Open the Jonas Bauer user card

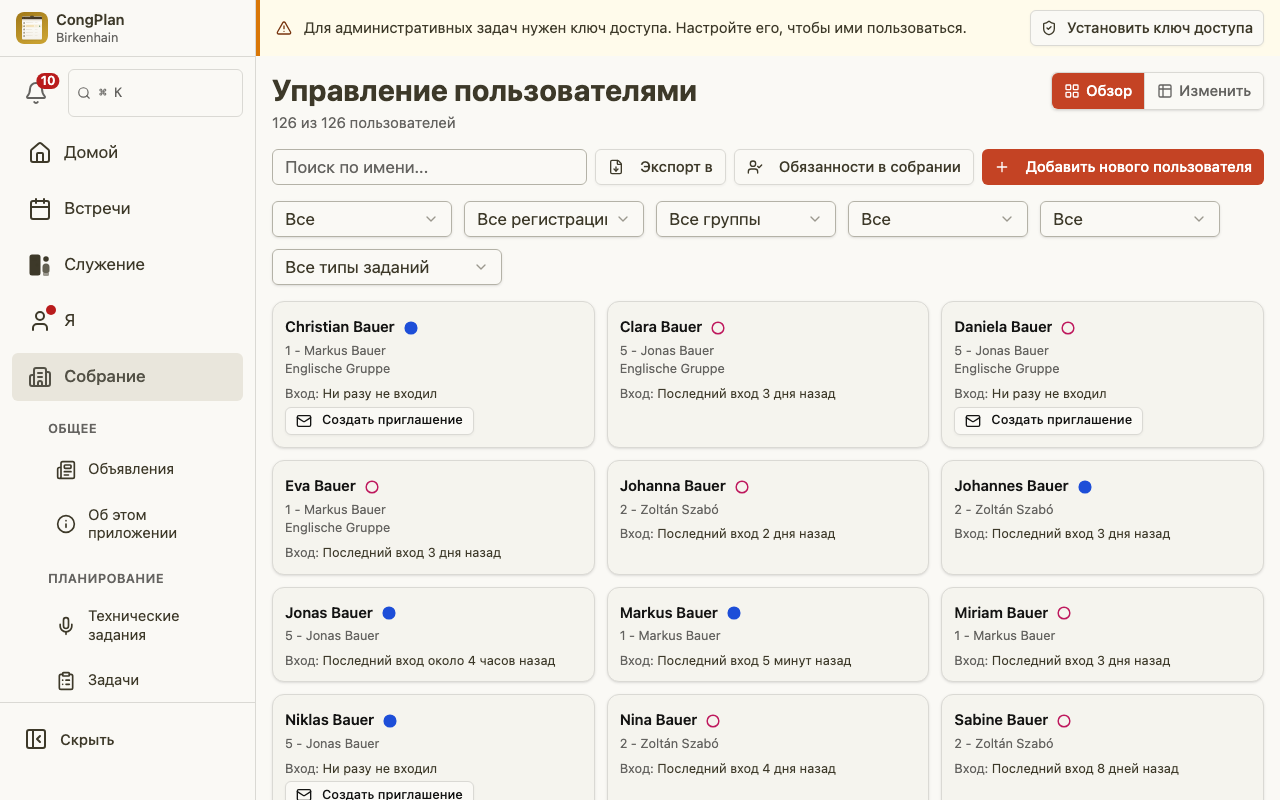pos(433,635)
